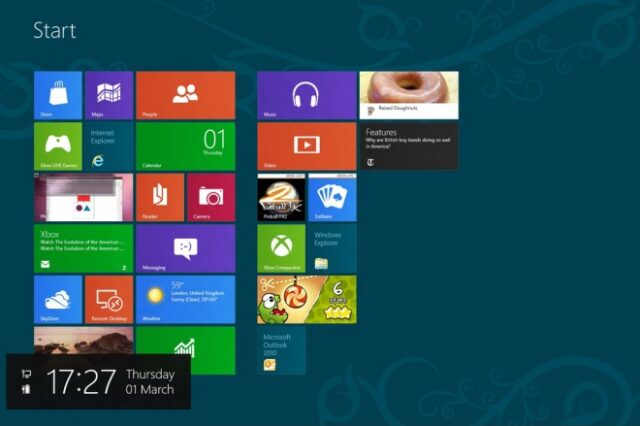The width and height of the screenshot is (640, 426).
Task: Open the Music tile with the headphones icon
Action: (x=307, y=95)
